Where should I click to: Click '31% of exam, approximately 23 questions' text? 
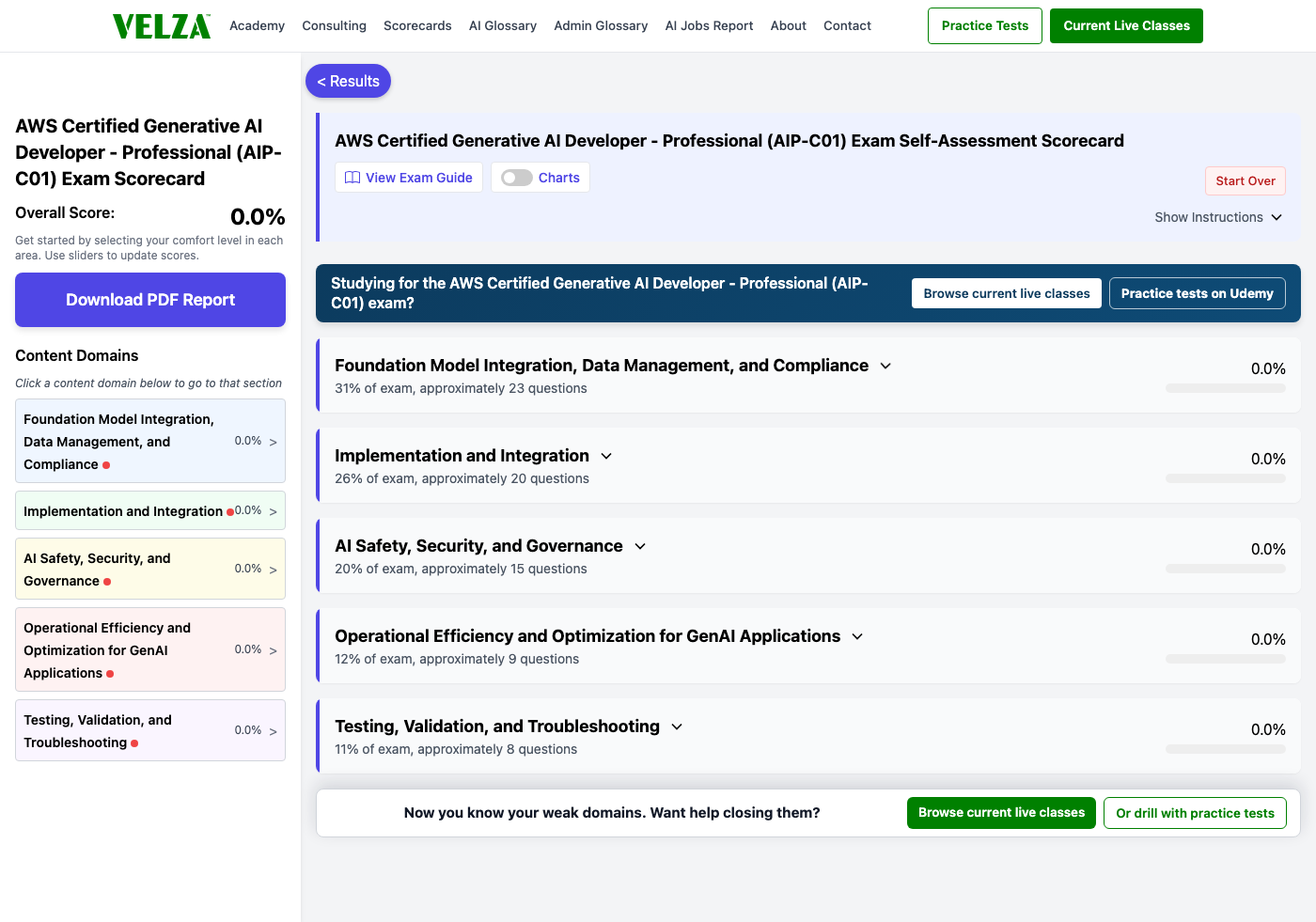point(461,388)
